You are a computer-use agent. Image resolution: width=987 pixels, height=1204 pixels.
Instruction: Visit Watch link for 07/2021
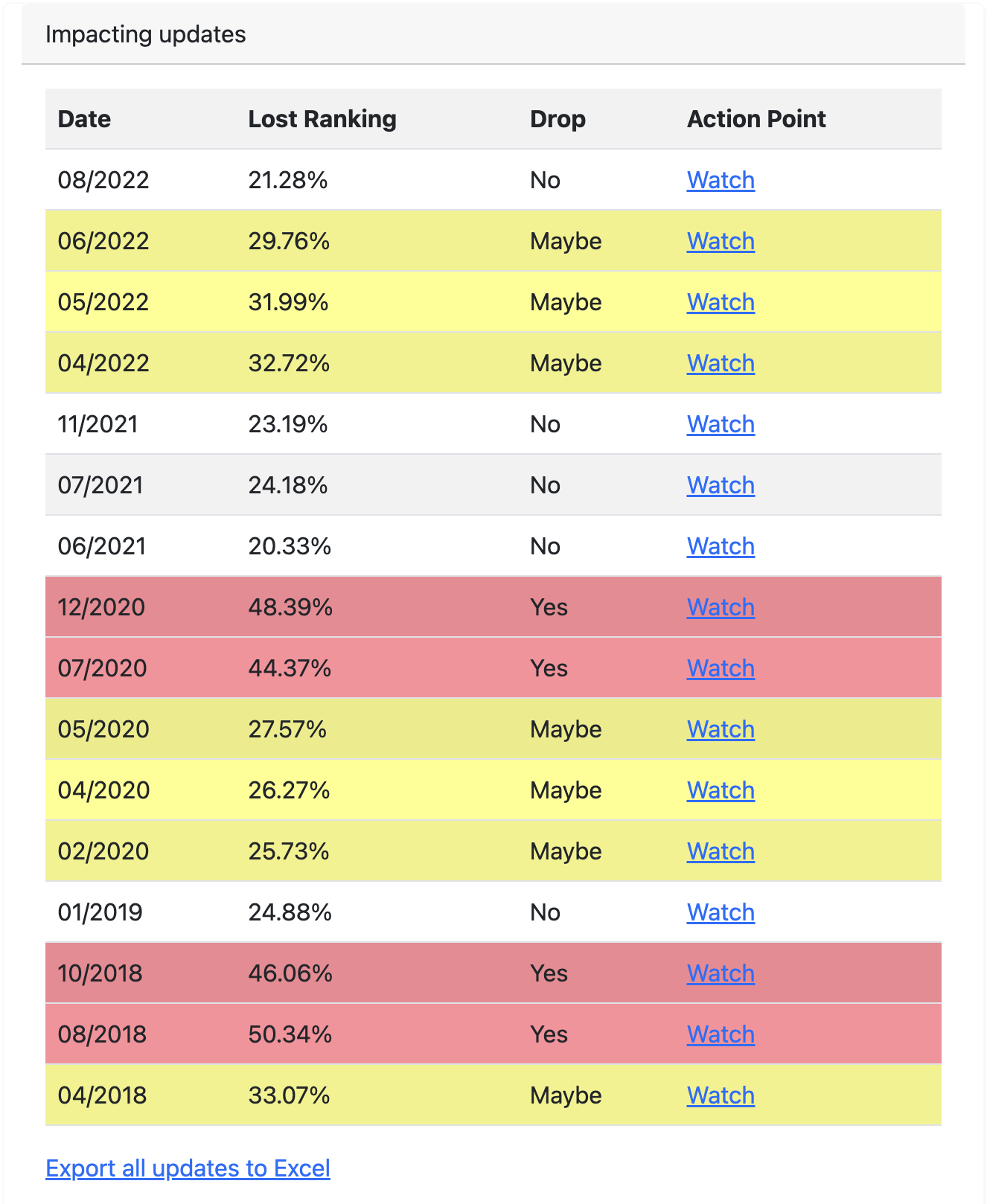[721, 485]
